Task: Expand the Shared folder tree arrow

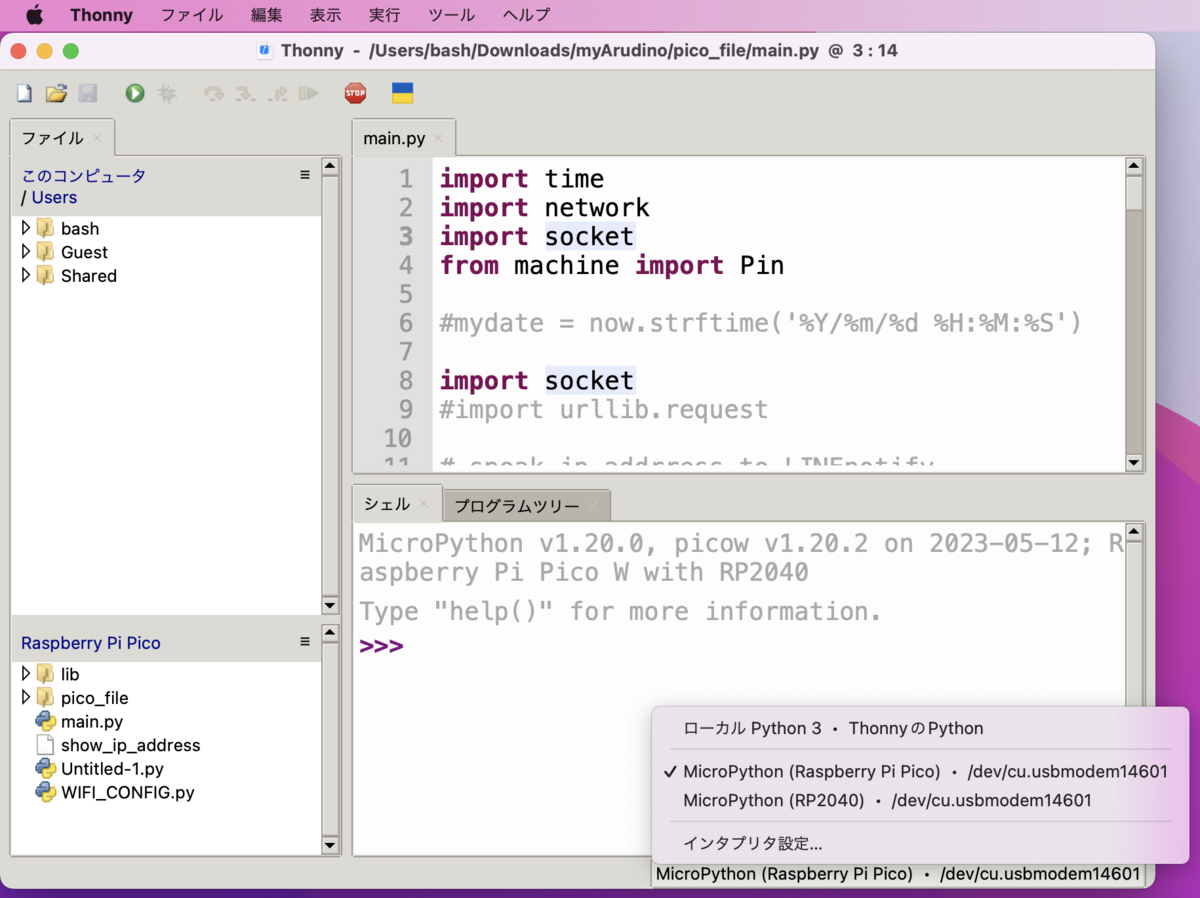Action: click(x=26, y=275)
